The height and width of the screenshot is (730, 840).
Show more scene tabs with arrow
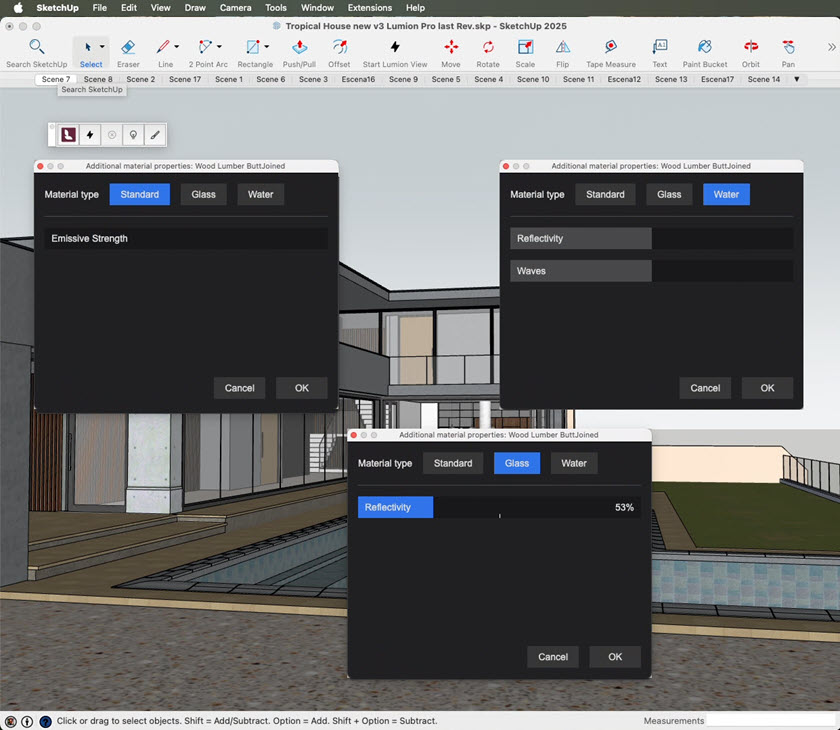(x=797, y=79)
